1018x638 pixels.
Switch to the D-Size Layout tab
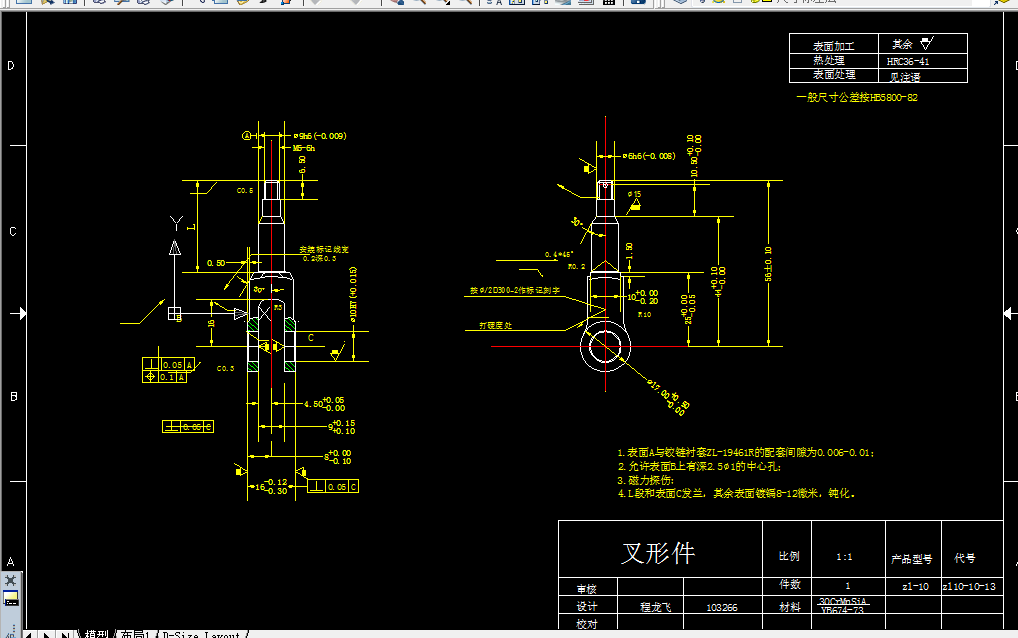(x=200, y=632)
